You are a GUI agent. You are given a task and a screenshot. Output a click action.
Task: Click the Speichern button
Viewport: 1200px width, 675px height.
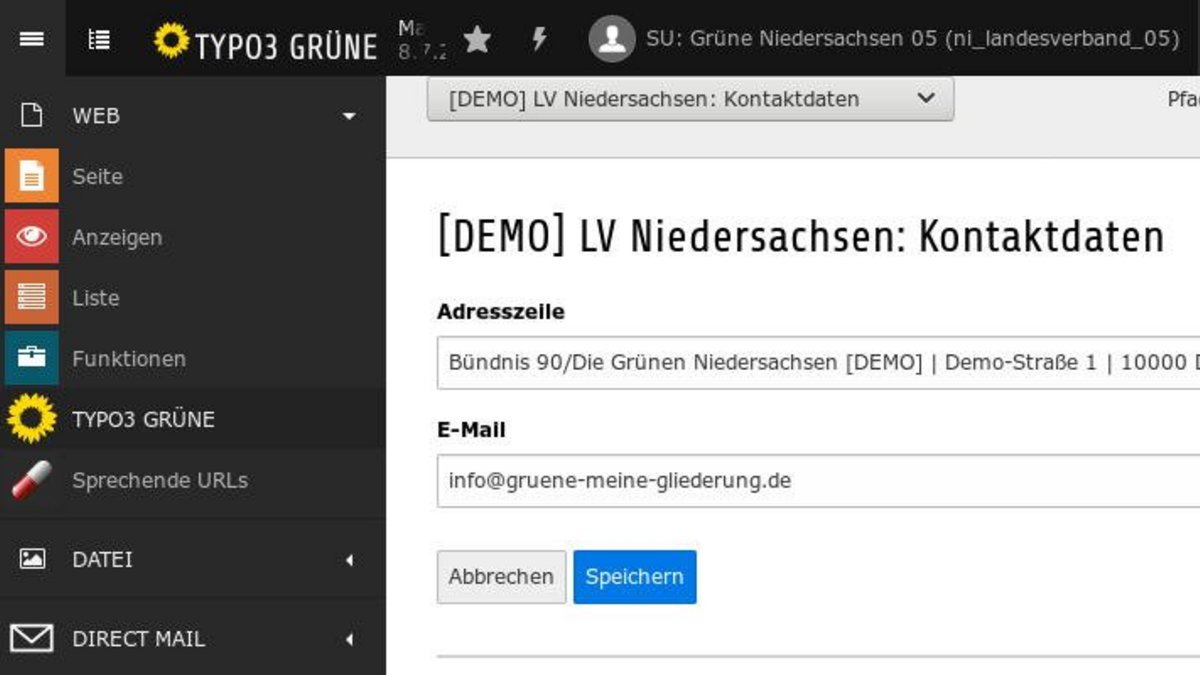[635, 577]
